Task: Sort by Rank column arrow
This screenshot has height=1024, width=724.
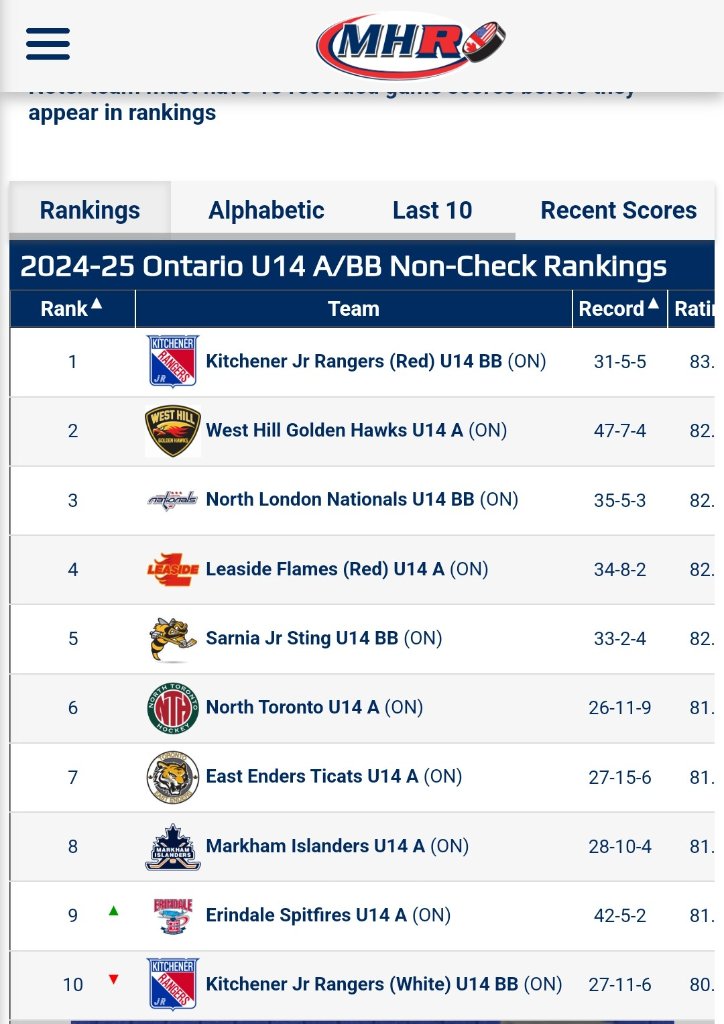Action: pos(97,304)
